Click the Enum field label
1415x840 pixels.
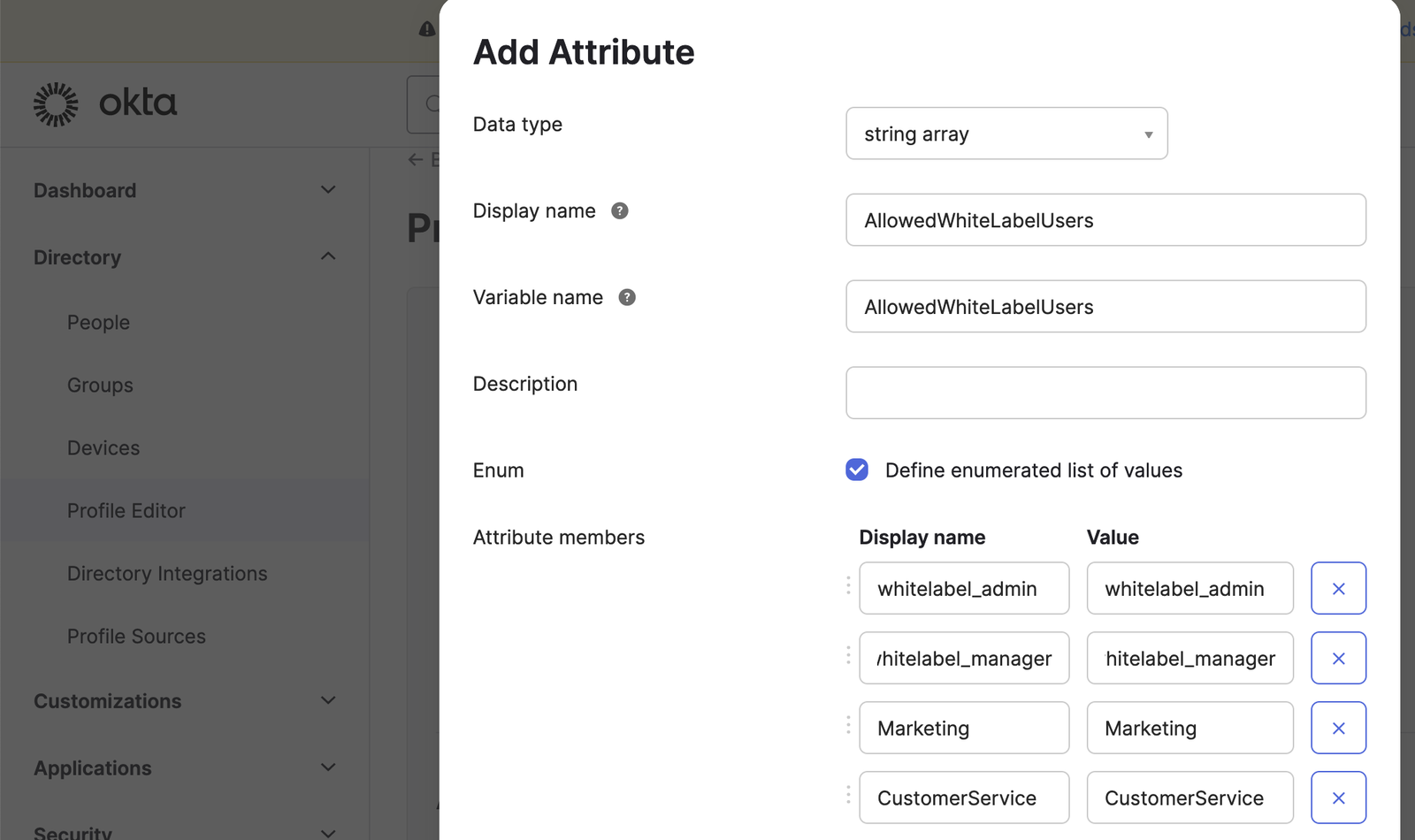tap(498, 470)
